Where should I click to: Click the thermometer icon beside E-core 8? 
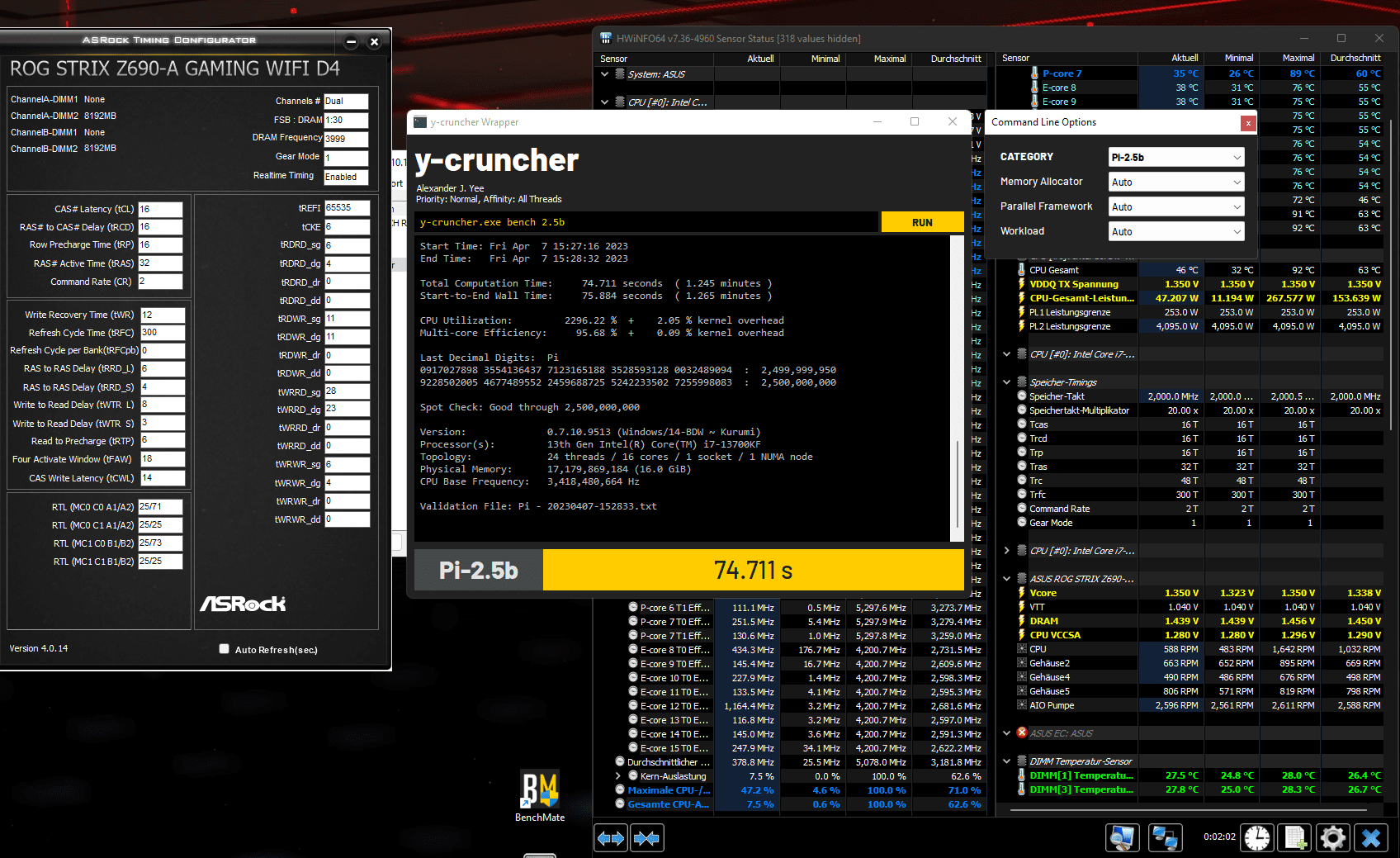click(x=1034, y=88)
